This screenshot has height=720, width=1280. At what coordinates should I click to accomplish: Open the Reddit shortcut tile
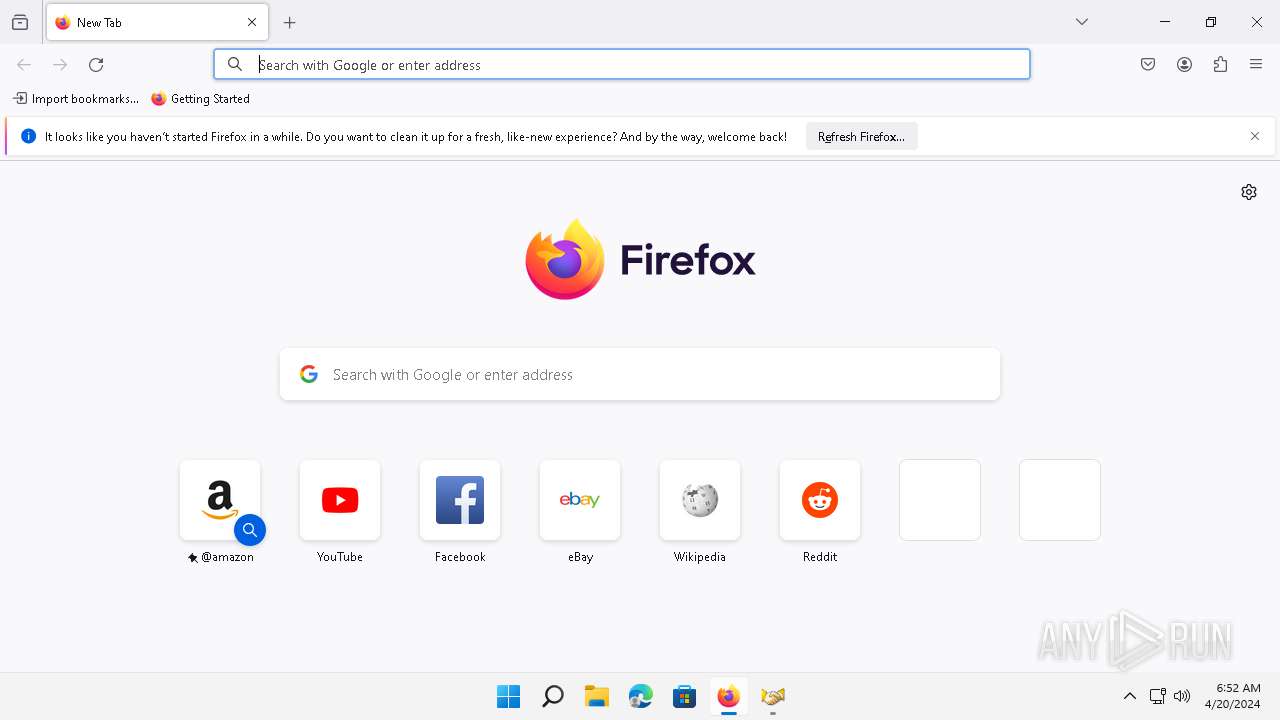click(820, 500)
